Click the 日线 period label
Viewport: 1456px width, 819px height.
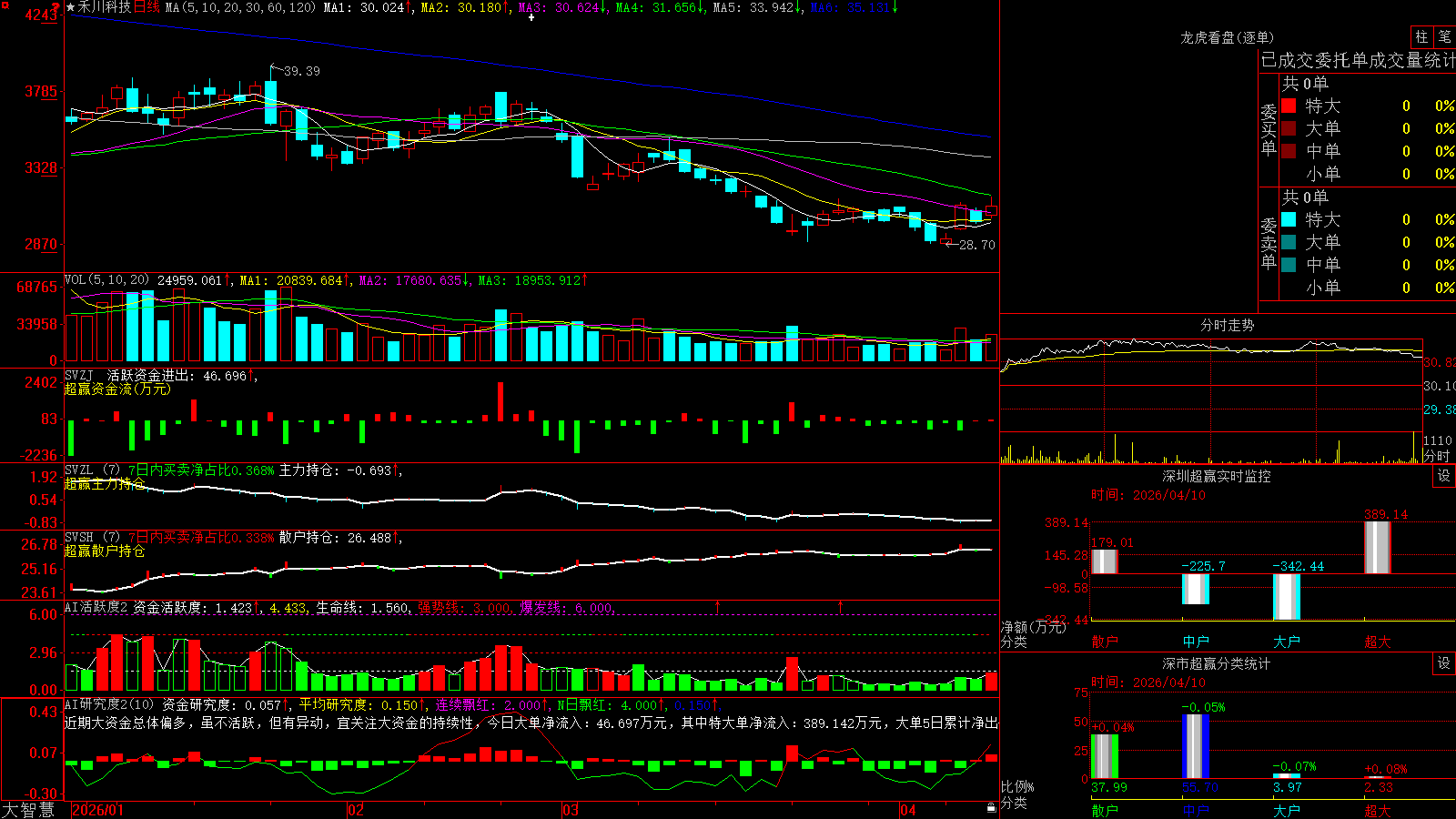coord(147,7)
